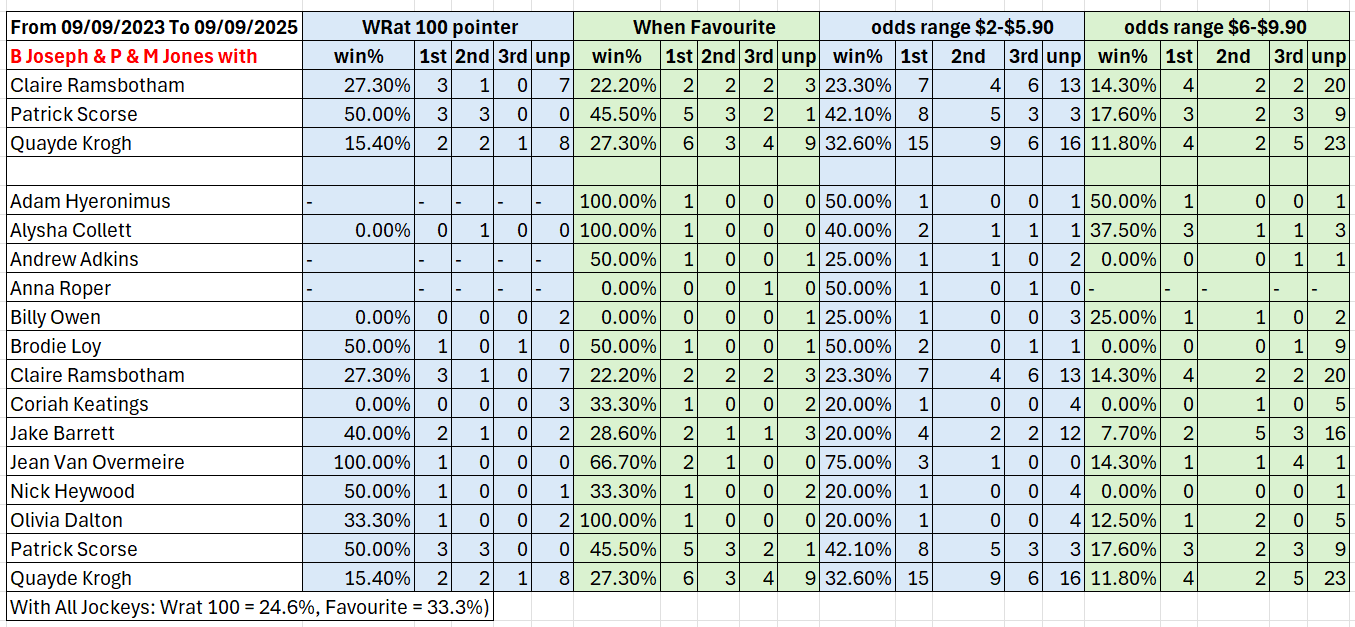Click the Brodie Loy name cell
The width and height of the screenshot is (1355, 627).
click(153, 346)
